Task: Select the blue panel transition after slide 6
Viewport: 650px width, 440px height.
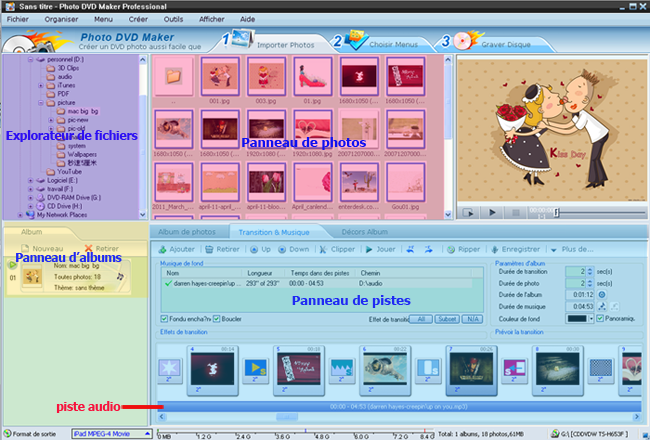Action: click(428, 369)
